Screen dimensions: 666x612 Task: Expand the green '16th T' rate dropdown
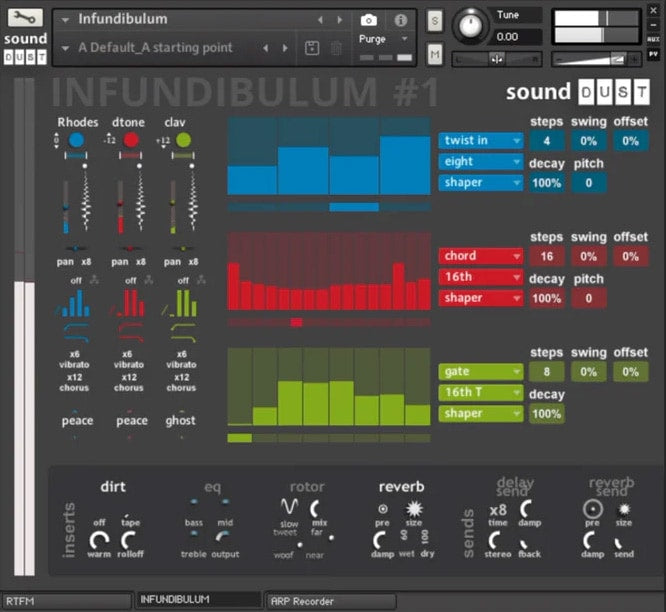coord(480,393)
